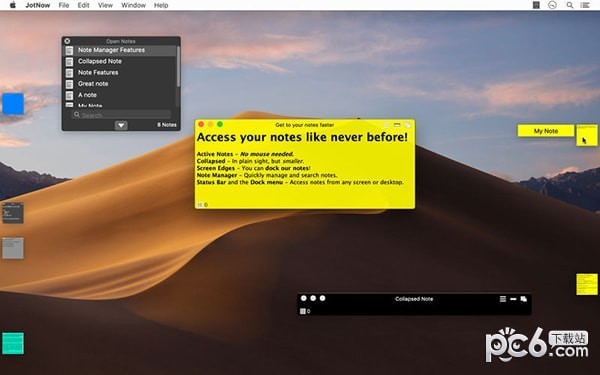
Task: Click the collapse bar icon on yellow note
Action: 397,125
